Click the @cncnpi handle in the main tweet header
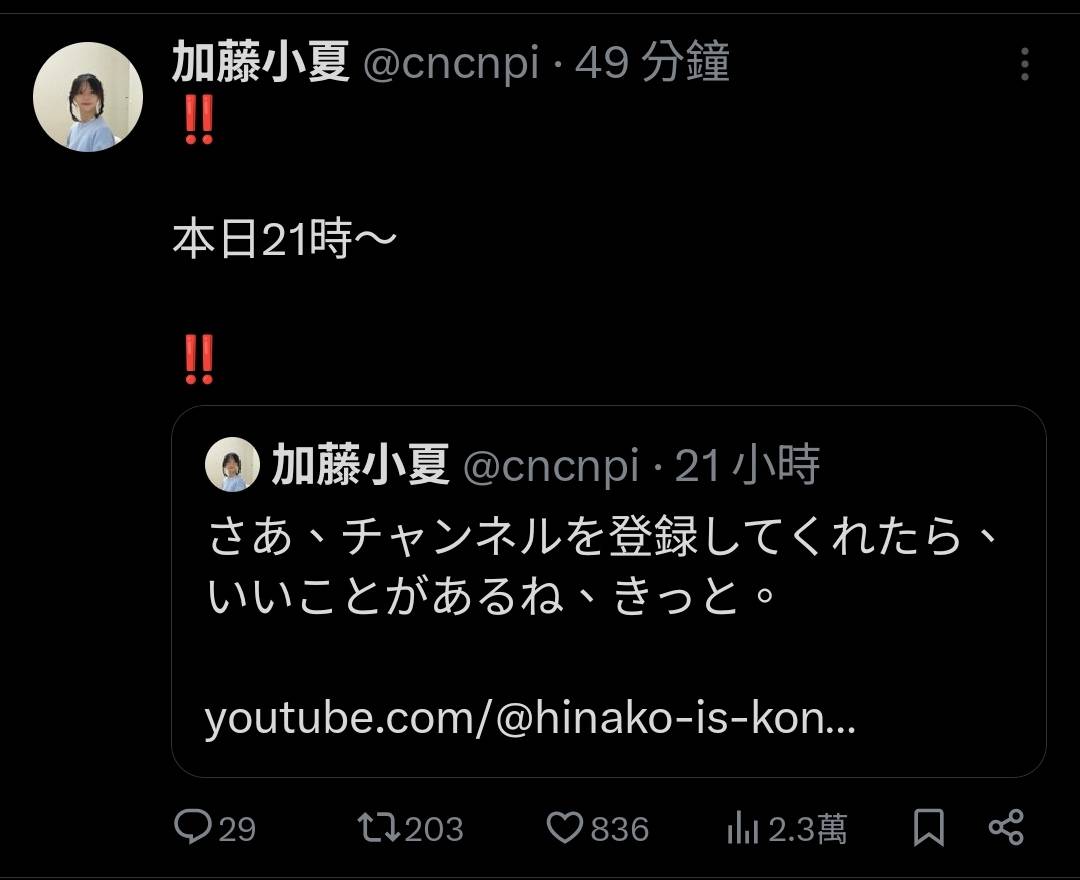Screen dimensions: 1080x880 [450, 64]
